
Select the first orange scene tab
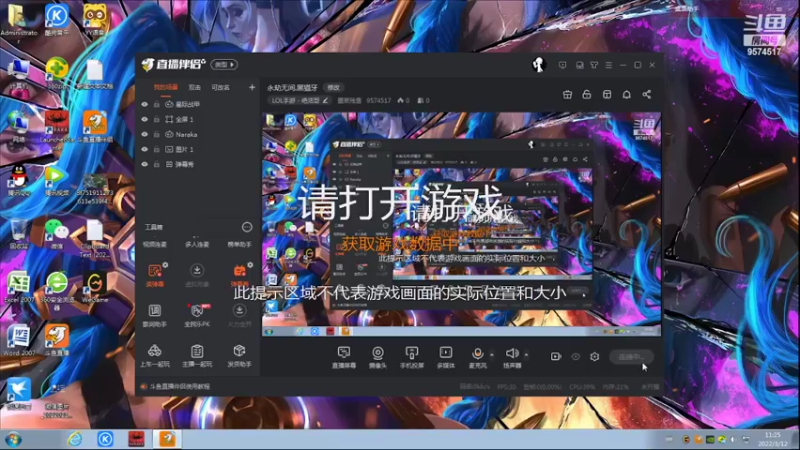pyautogui.click(x=166, y=88)
